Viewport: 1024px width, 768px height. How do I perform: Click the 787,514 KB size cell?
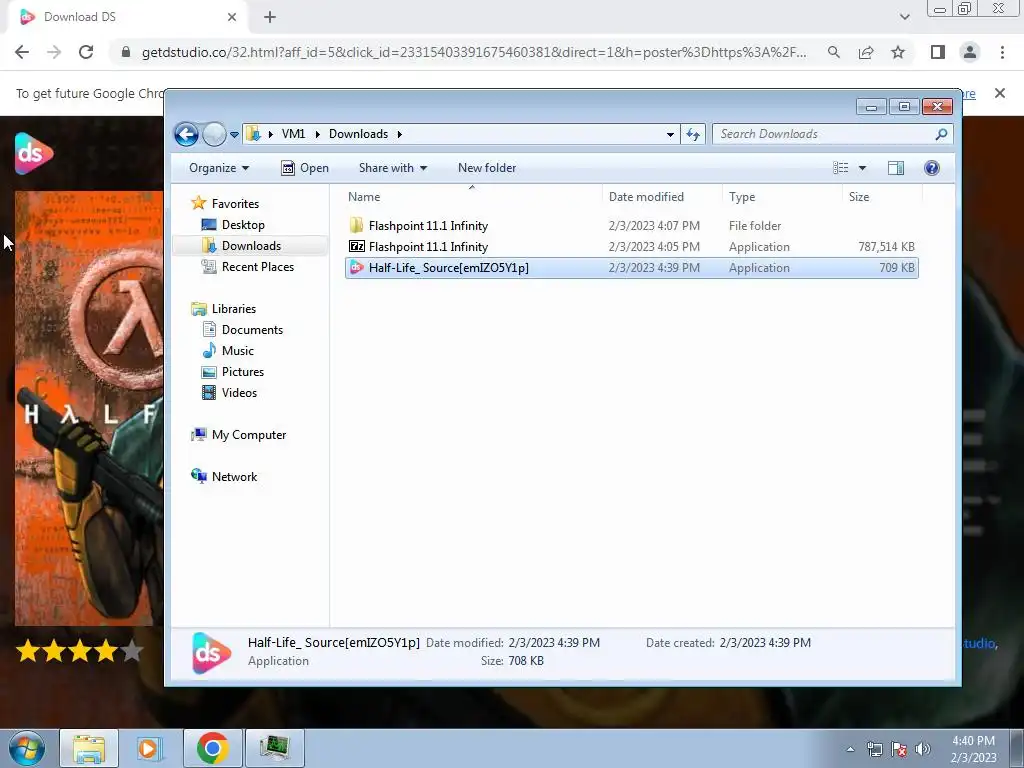pyautogui.click(x=886, y=247)
